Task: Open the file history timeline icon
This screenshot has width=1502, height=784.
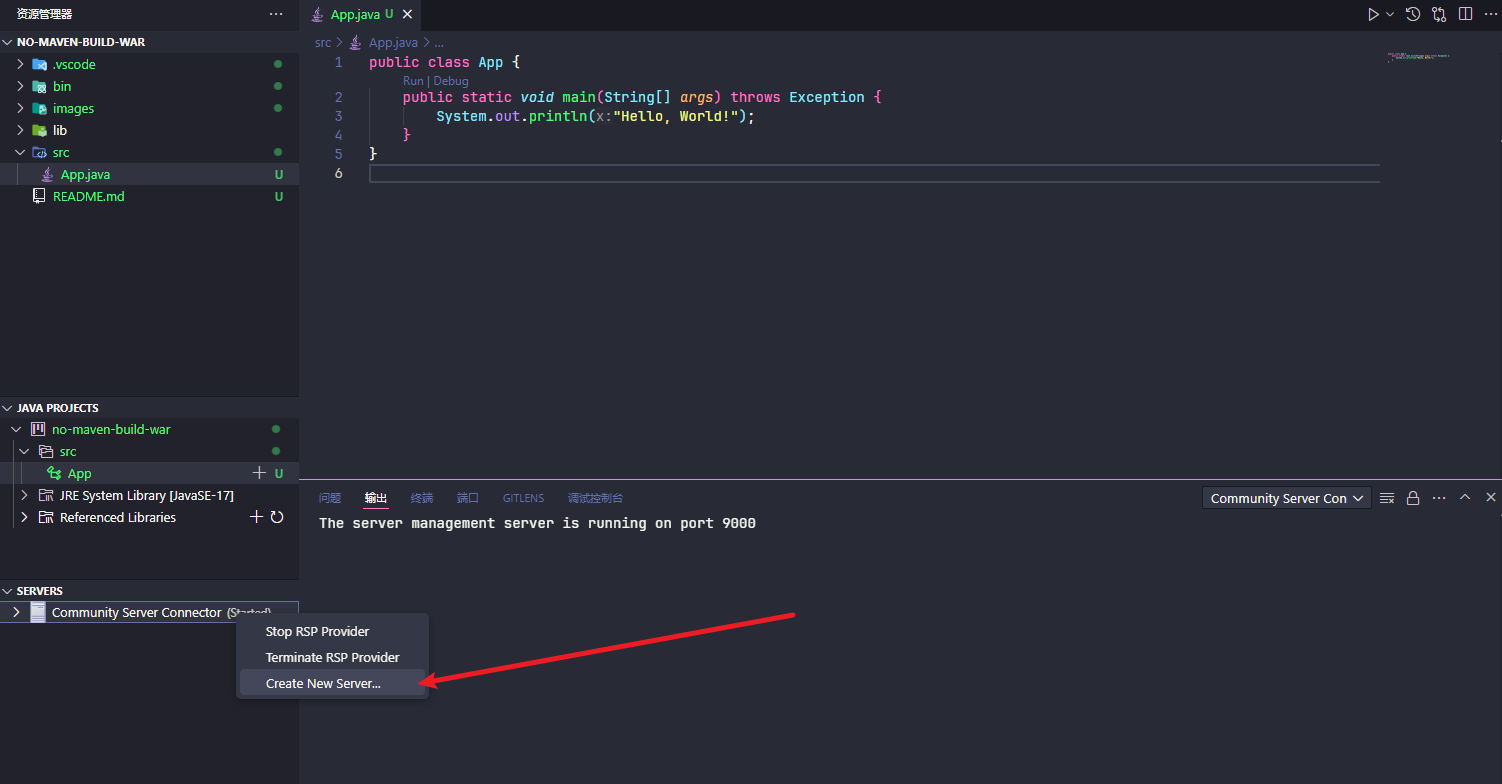Action: click(x=1413, y=14)
